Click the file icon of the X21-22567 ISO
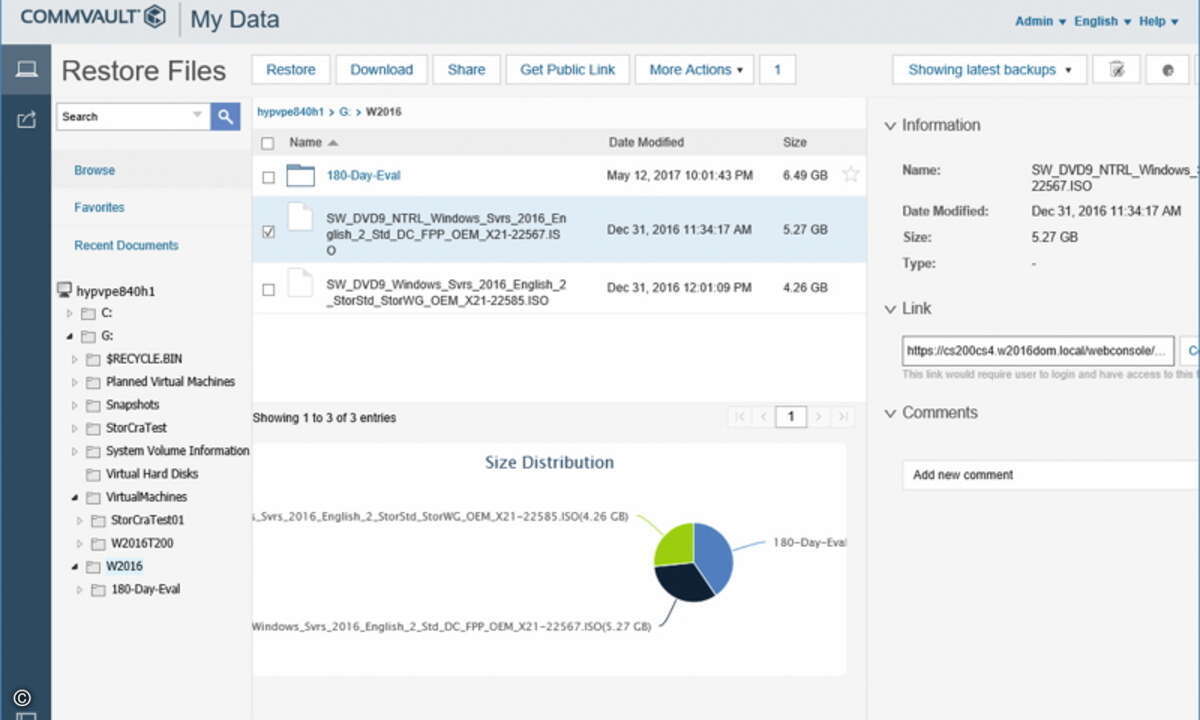This screenshot has height=720, width=1200. pos(300,218)
